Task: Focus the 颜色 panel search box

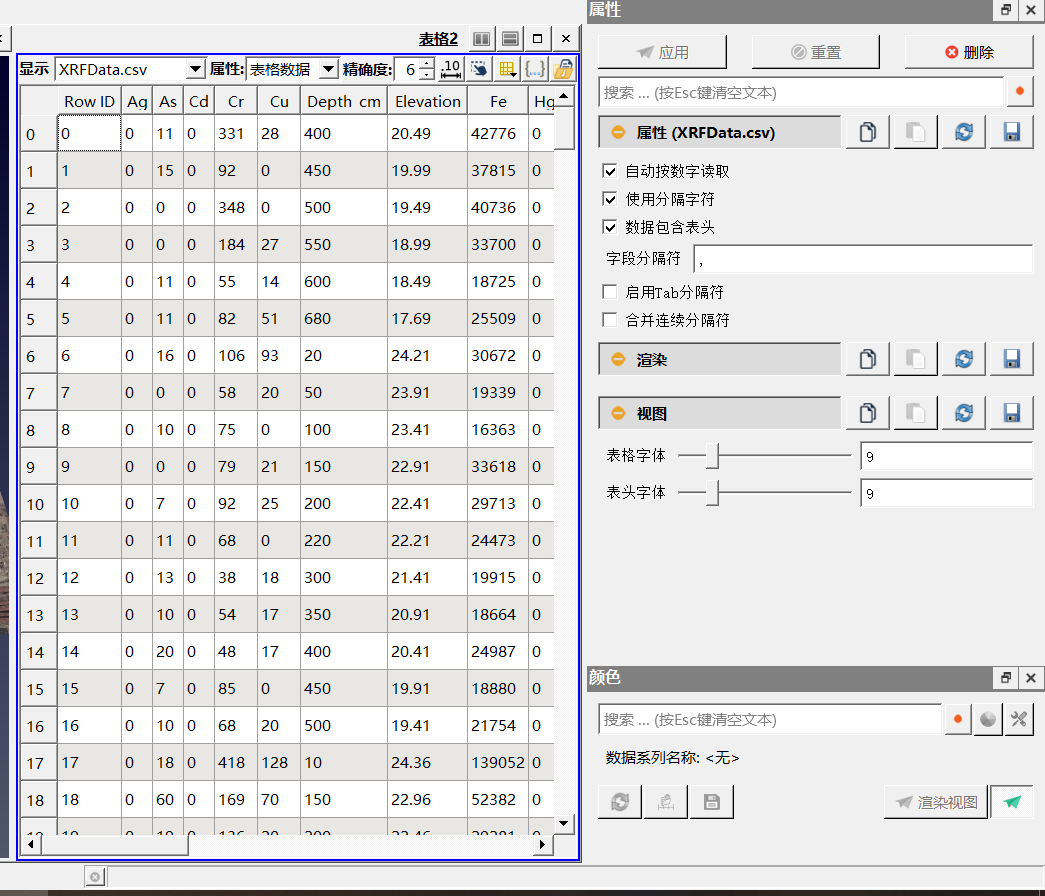Action: [770, 719]
